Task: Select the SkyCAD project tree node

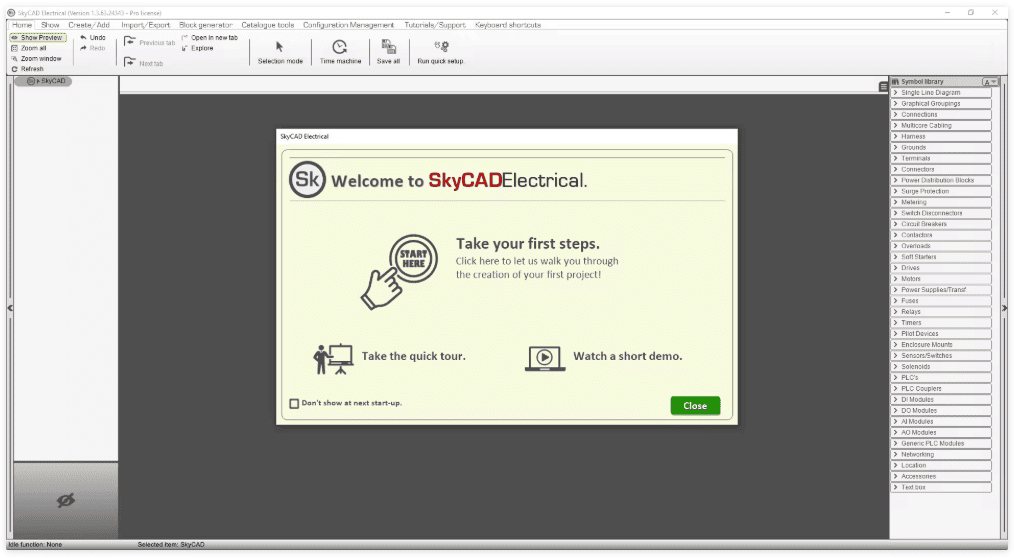Action: [x=43, y=81]
